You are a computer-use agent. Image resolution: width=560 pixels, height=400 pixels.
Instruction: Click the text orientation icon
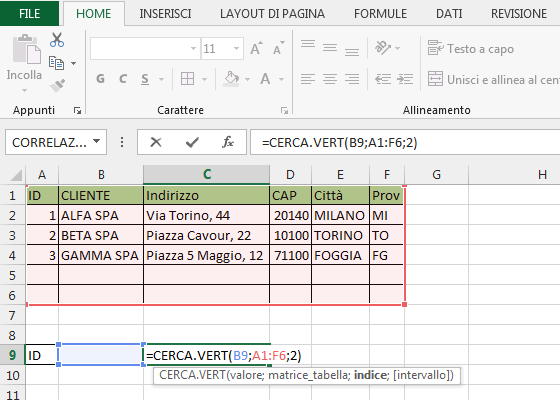point(382,48)
